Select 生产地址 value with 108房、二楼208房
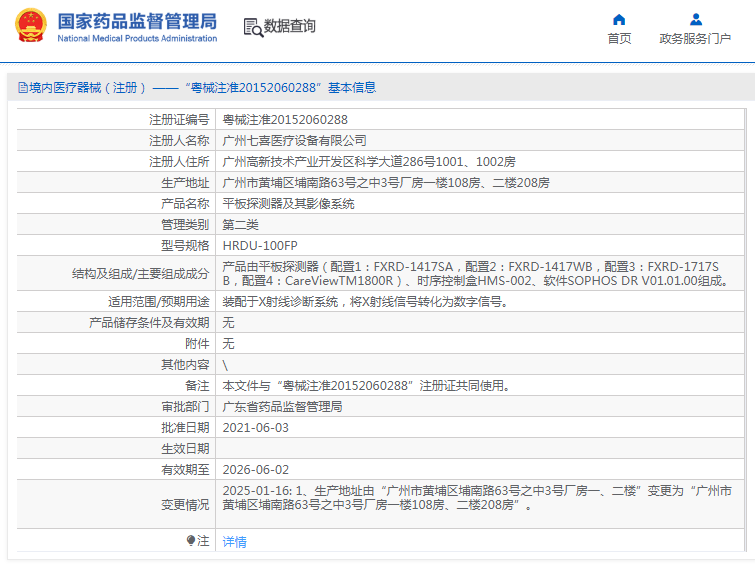The width and height of the screenshot is (755, 567). click(x=386, y=183)
